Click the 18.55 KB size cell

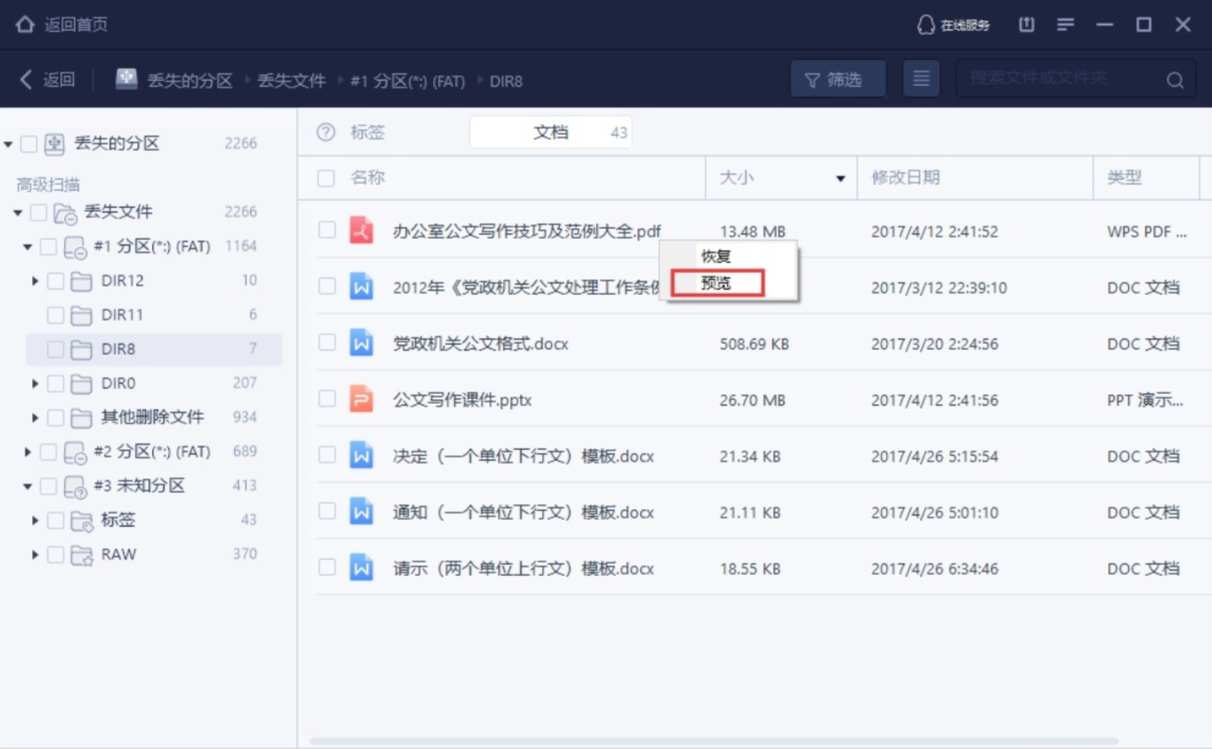pos(749,568)
